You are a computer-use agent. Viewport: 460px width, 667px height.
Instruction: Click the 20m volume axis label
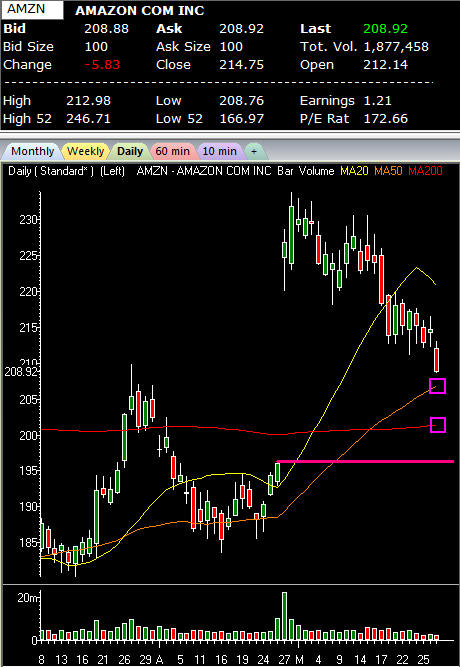pyautogui.click(x=28, y=598)
